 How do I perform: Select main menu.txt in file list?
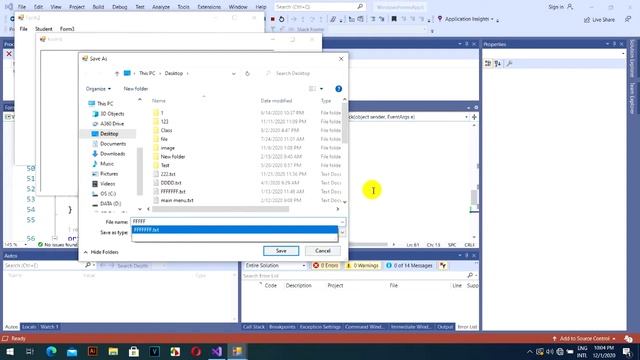click(x=177, y=200)
